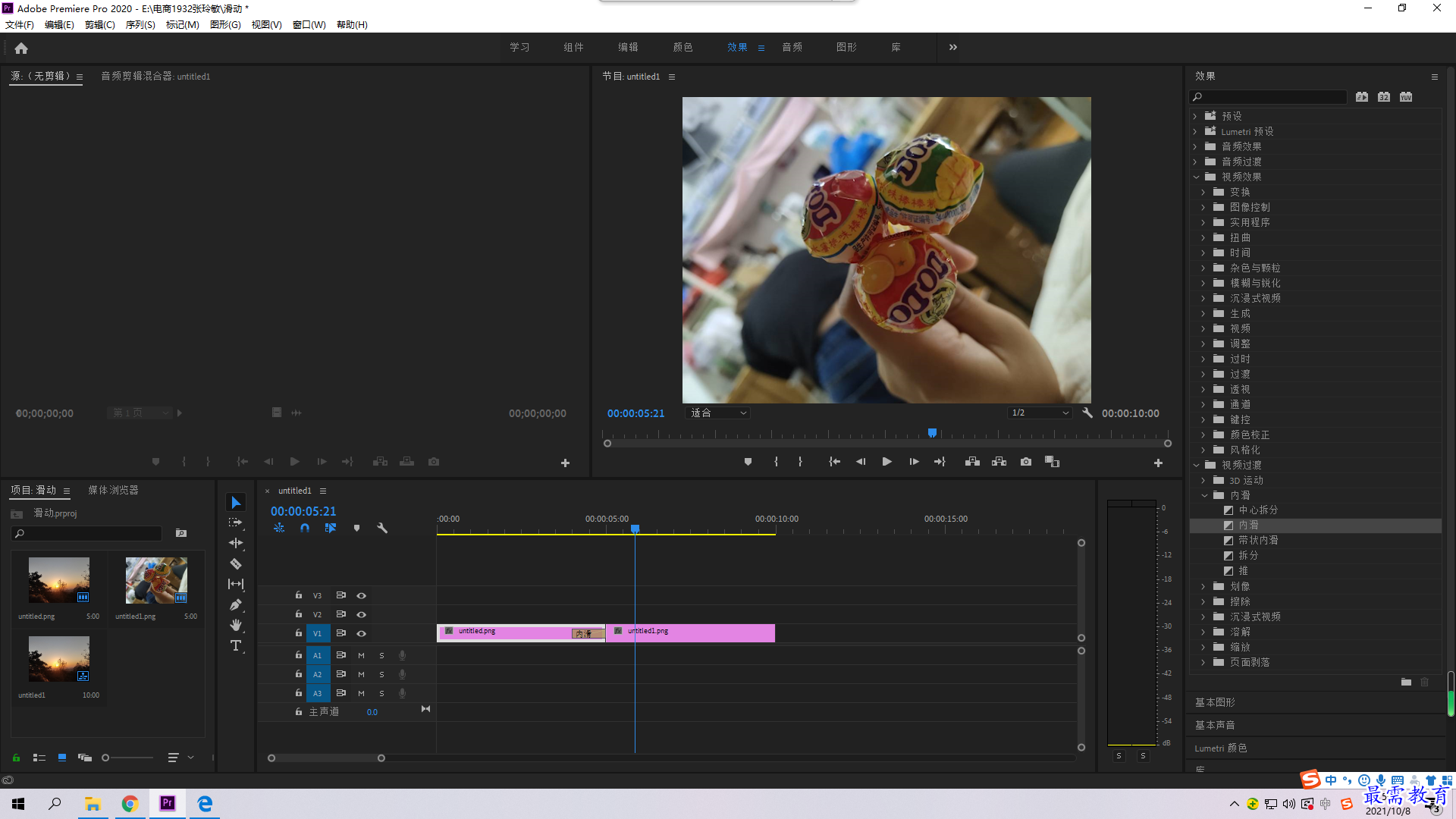Switch to the 颜色 workspace tab

(682, 47)
